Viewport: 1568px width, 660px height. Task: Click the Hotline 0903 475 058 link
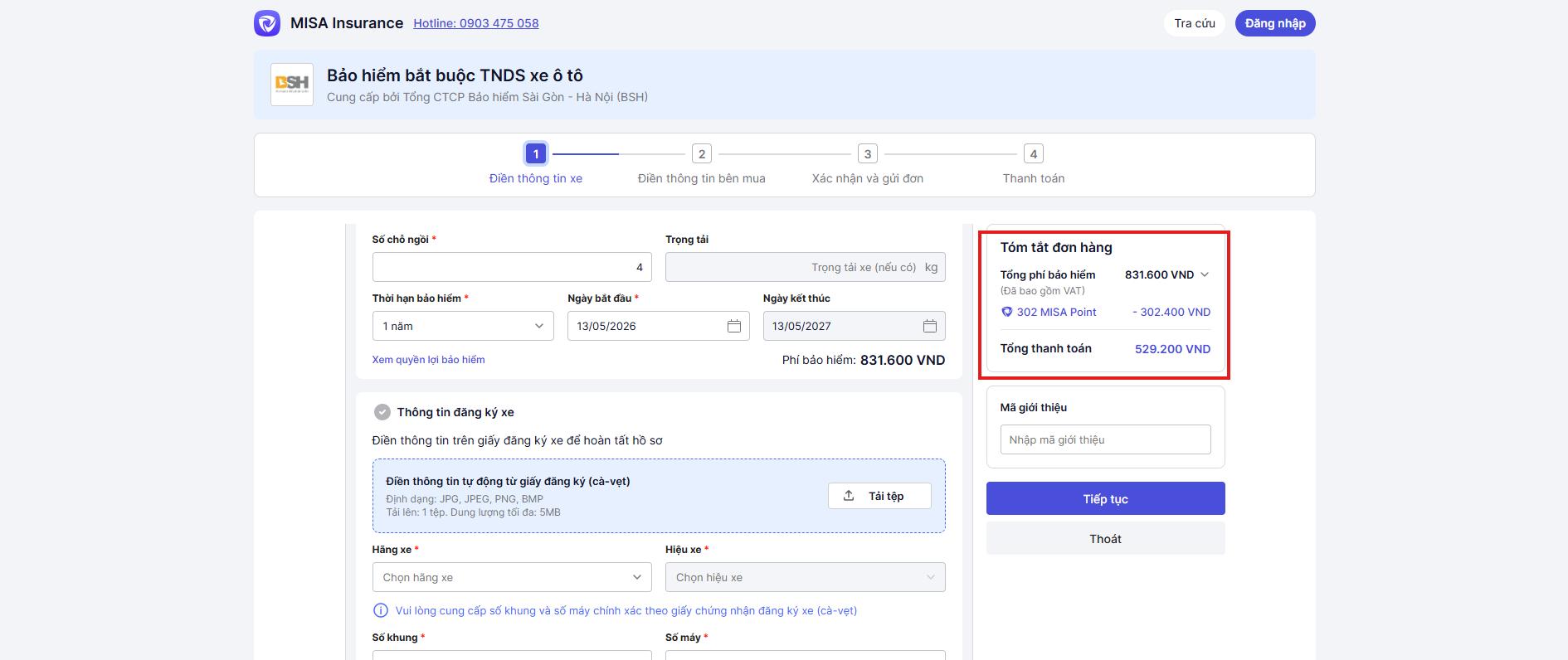click(x=476, y=23)
